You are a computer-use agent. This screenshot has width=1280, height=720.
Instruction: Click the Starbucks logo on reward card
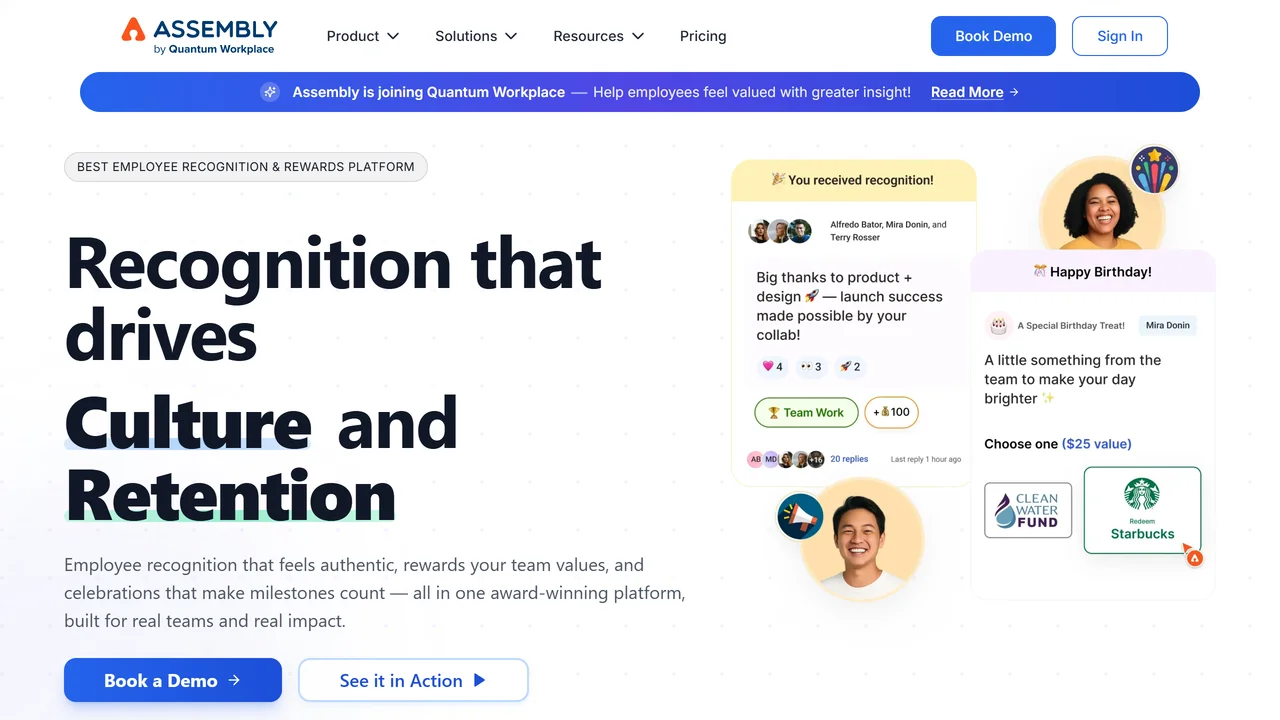click(1142, 494)
